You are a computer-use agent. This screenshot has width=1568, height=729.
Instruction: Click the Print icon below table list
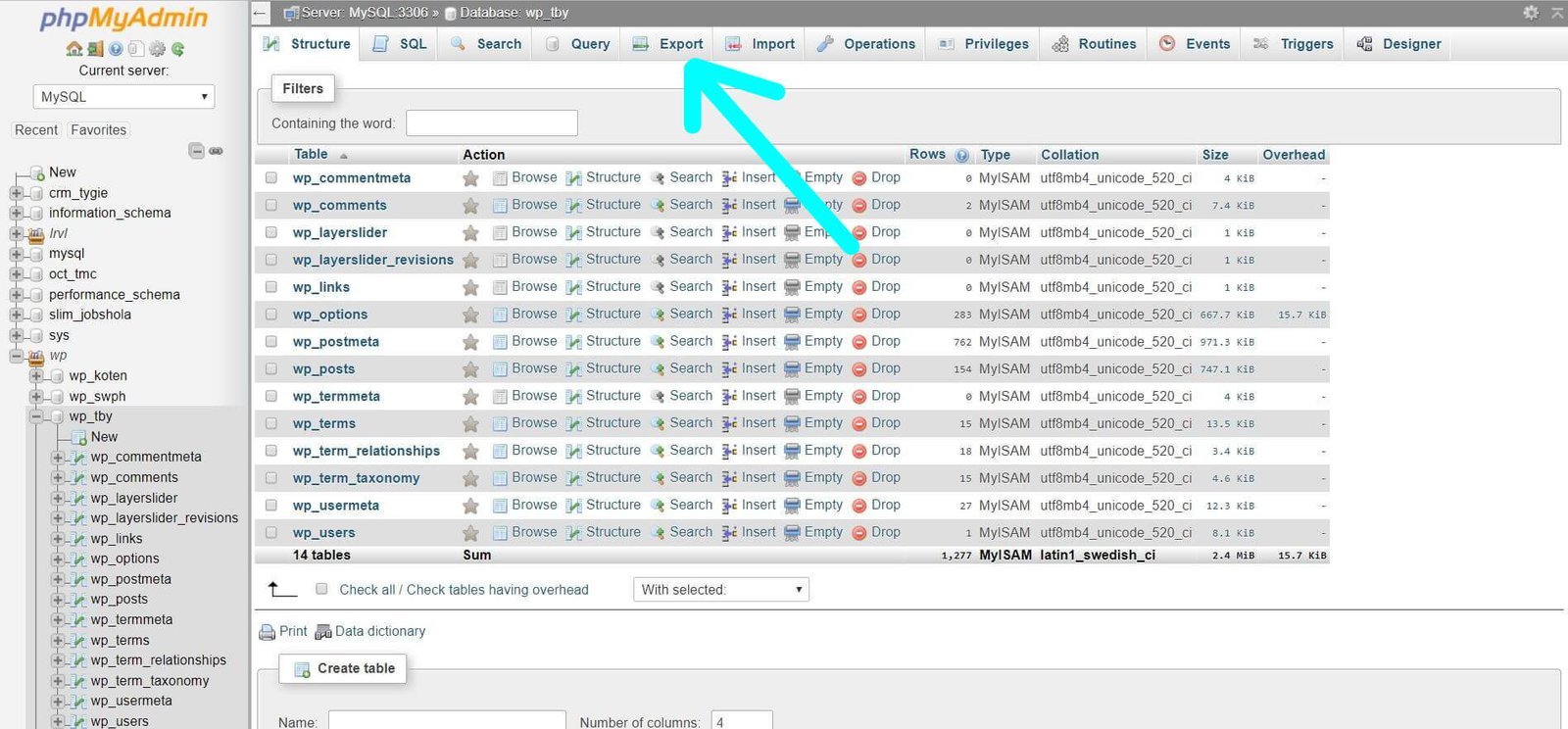coord(267,632)
